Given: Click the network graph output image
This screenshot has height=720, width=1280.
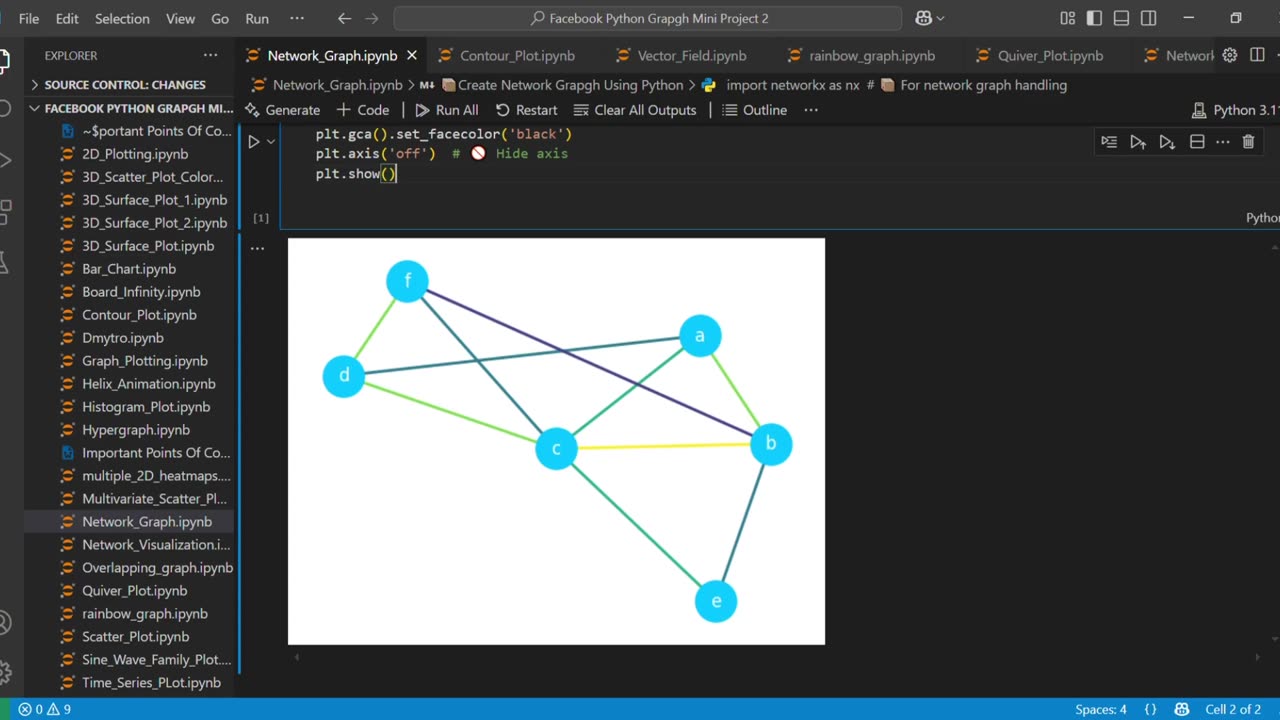Looking at the screenshot, I should [x=556, y=441].
